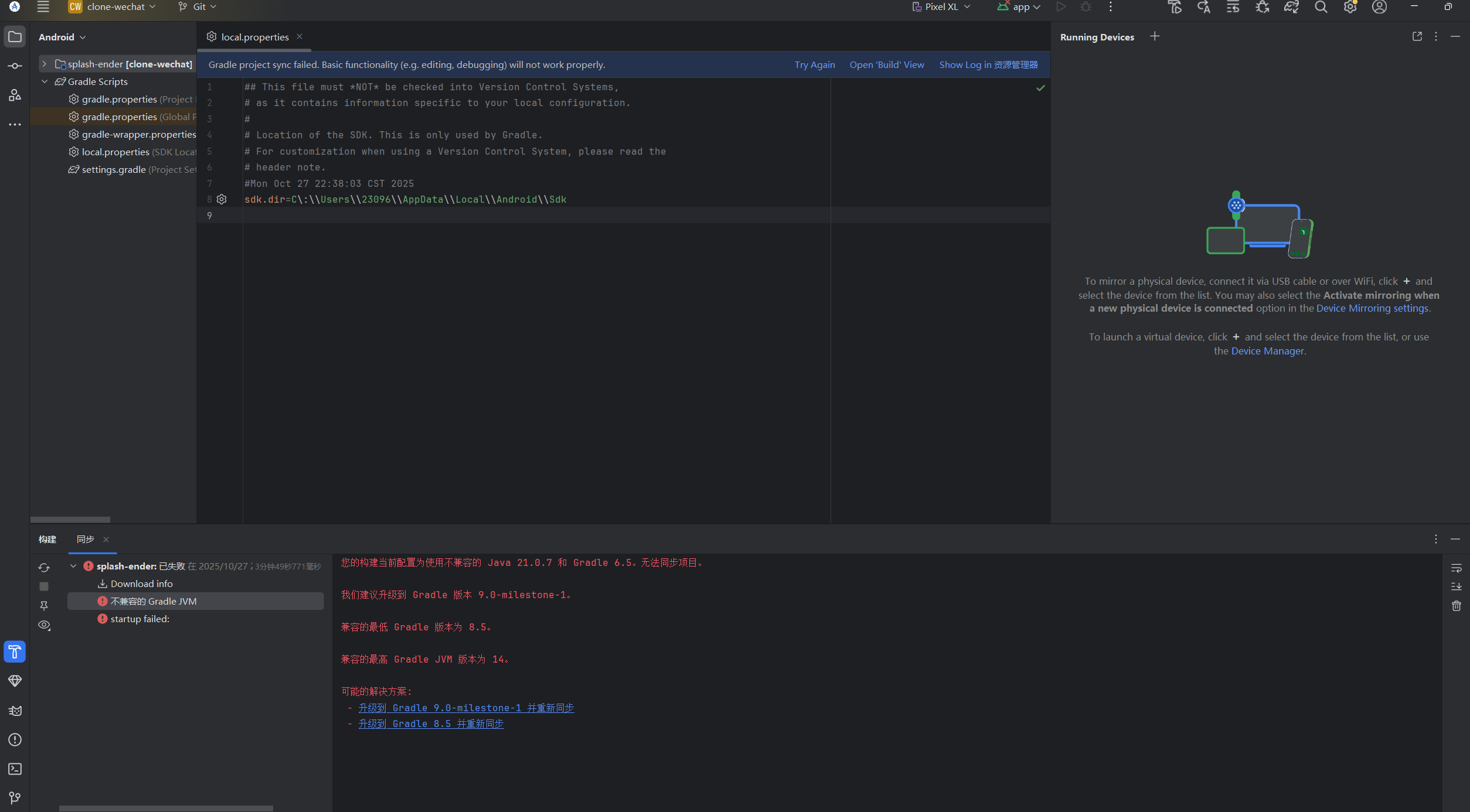Image resolution: width=1470 pixels, height=812 pixels.
Task: Open IDE settings gear icon in toolbar
Action: [1350, 7]
